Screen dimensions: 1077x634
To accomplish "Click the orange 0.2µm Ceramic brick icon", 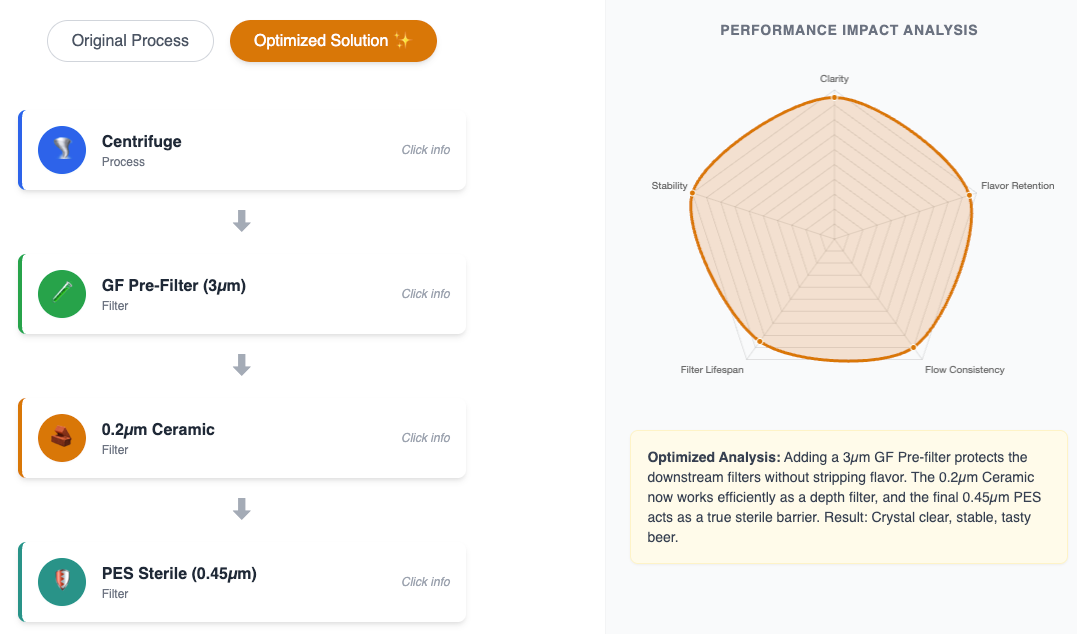I will point(62,438).
